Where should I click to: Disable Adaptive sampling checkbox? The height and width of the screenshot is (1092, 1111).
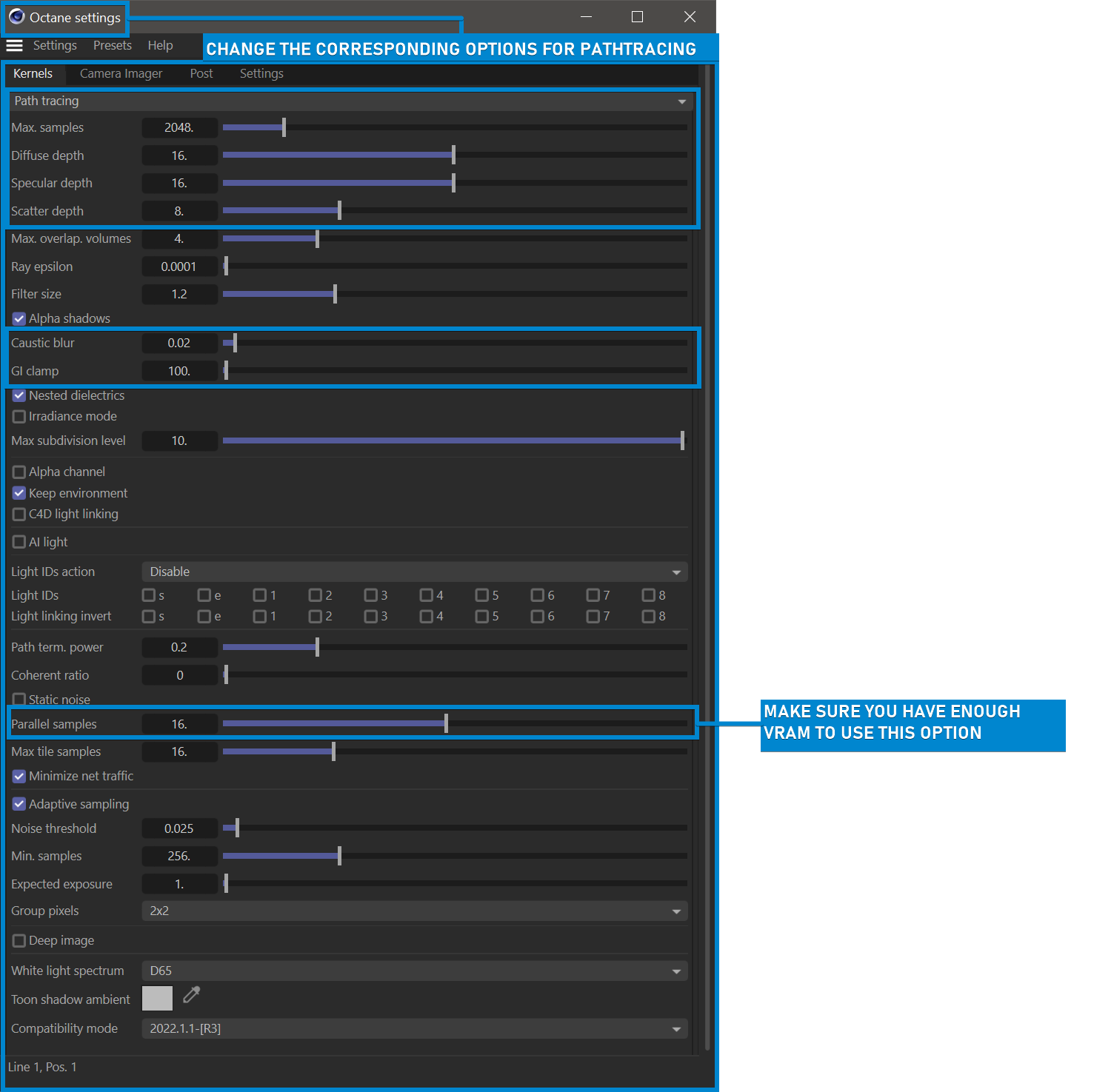[x=19, y=804]
